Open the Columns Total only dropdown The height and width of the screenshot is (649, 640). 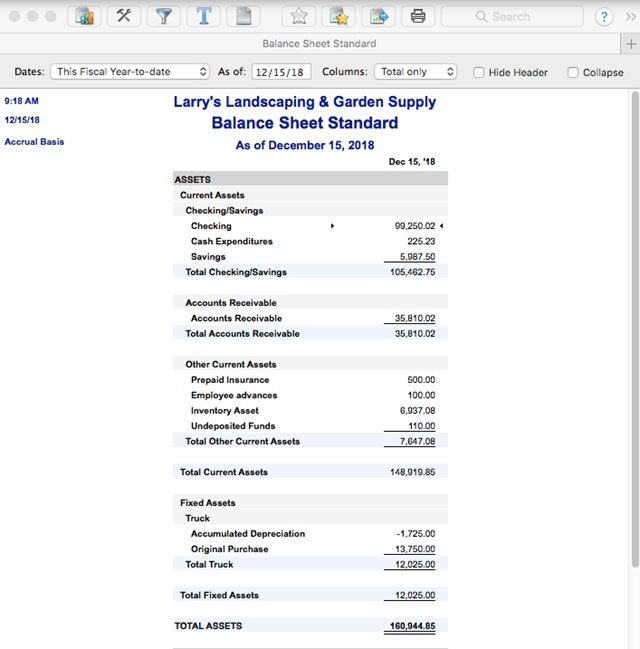[x=416, y=72]
